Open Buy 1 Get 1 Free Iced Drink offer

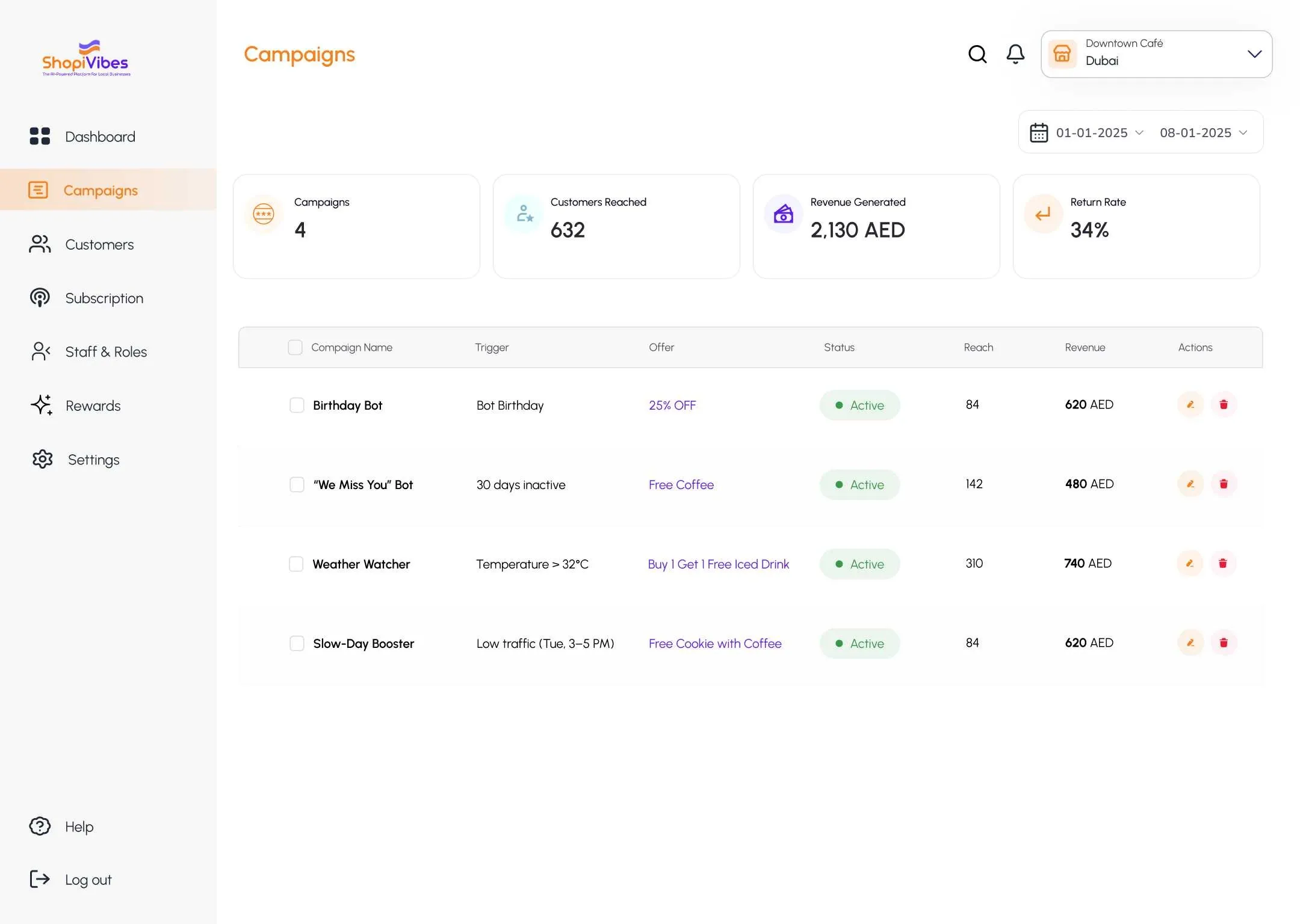718,564
